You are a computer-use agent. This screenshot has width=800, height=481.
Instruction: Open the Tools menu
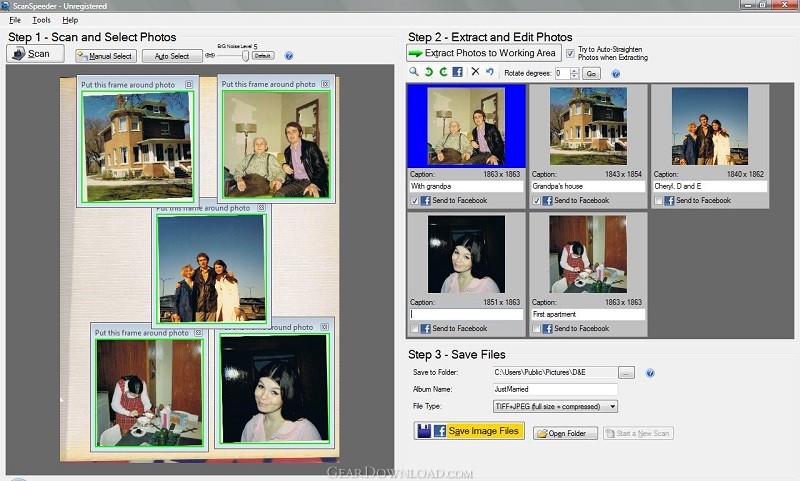coord(41,20)
